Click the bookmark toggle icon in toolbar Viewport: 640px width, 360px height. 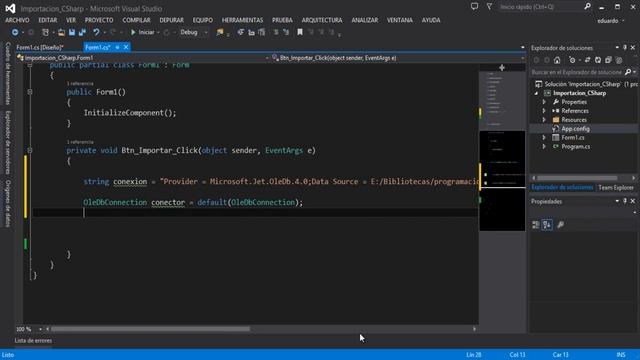pos(300,32)
